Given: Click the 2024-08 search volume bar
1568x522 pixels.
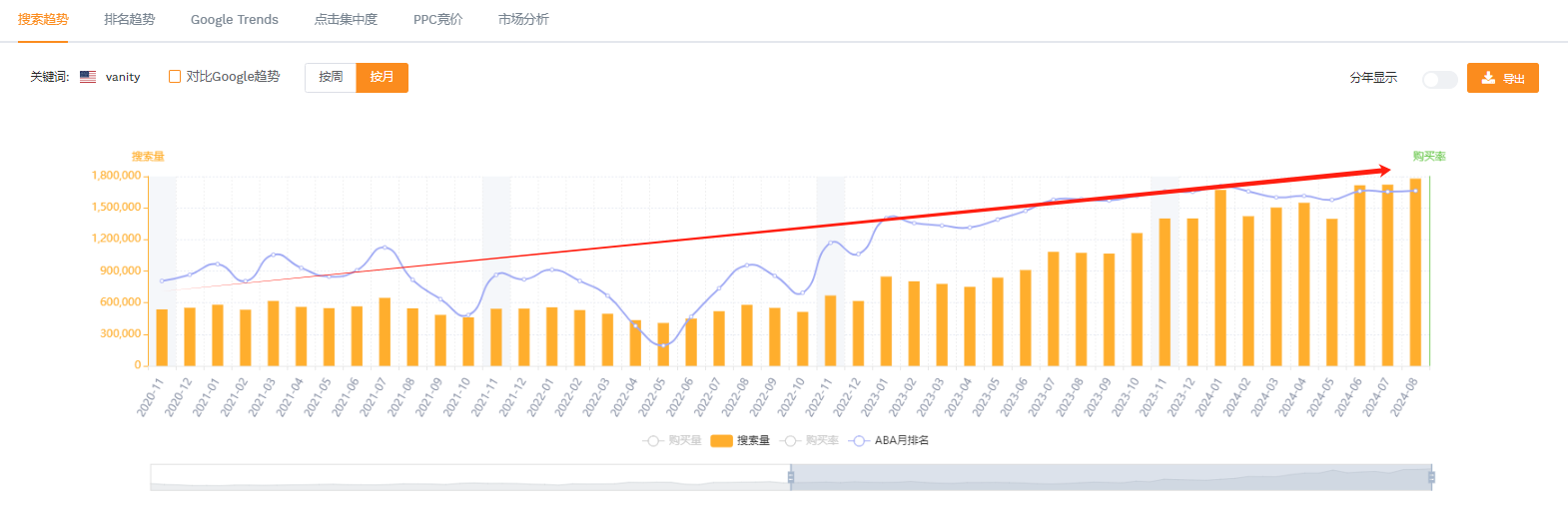Looking at the screenshot, I should (x=1415, y=272).
